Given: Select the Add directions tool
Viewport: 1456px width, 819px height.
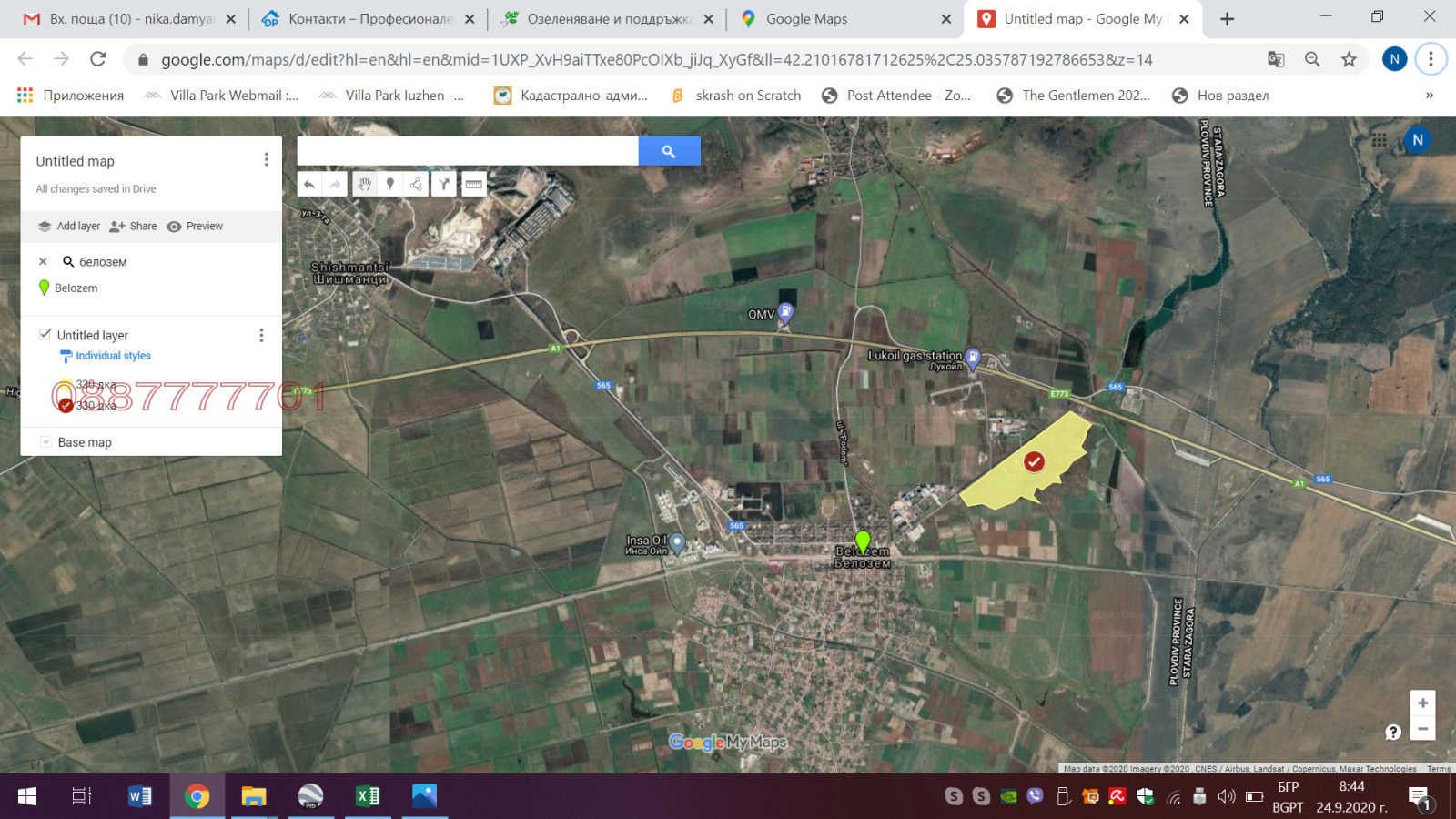Looking at the screenshot, I should point(443,185).
